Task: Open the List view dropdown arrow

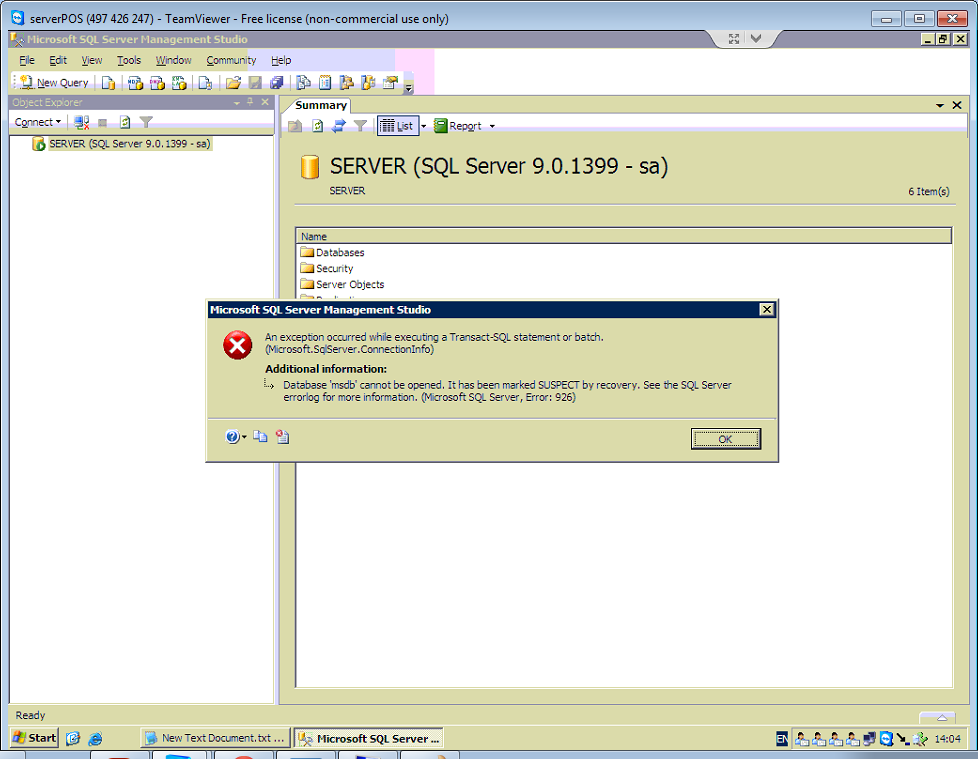Action: coord(424,126)
